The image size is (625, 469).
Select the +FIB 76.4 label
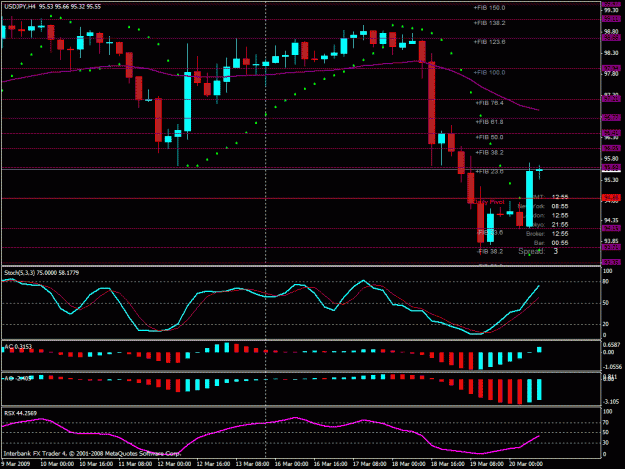[489, 103]
